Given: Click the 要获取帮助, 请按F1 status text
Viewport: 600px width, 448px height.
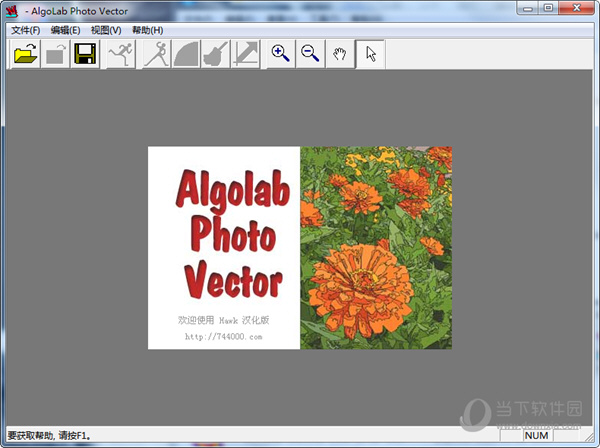Looking at the screenshot, I should point(50,435).
